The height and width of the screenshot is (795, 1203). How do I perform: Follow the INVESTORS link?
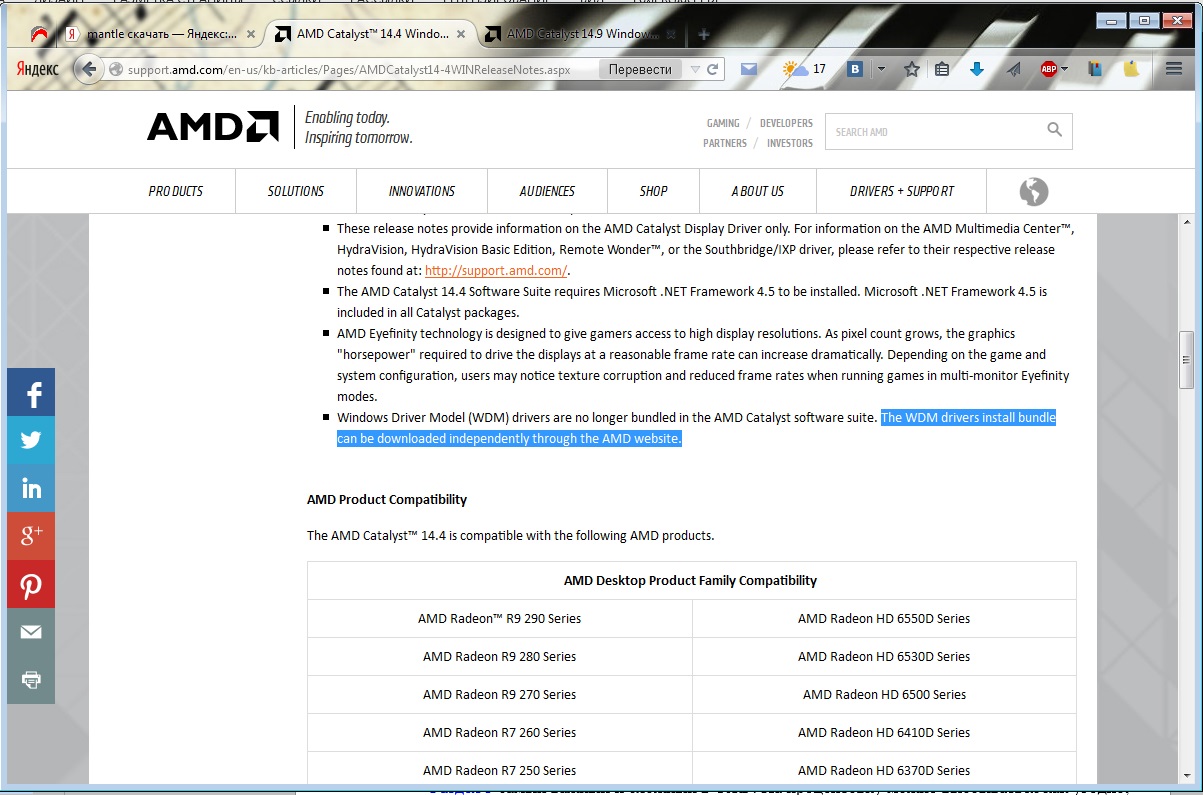(x=790, y=143)
